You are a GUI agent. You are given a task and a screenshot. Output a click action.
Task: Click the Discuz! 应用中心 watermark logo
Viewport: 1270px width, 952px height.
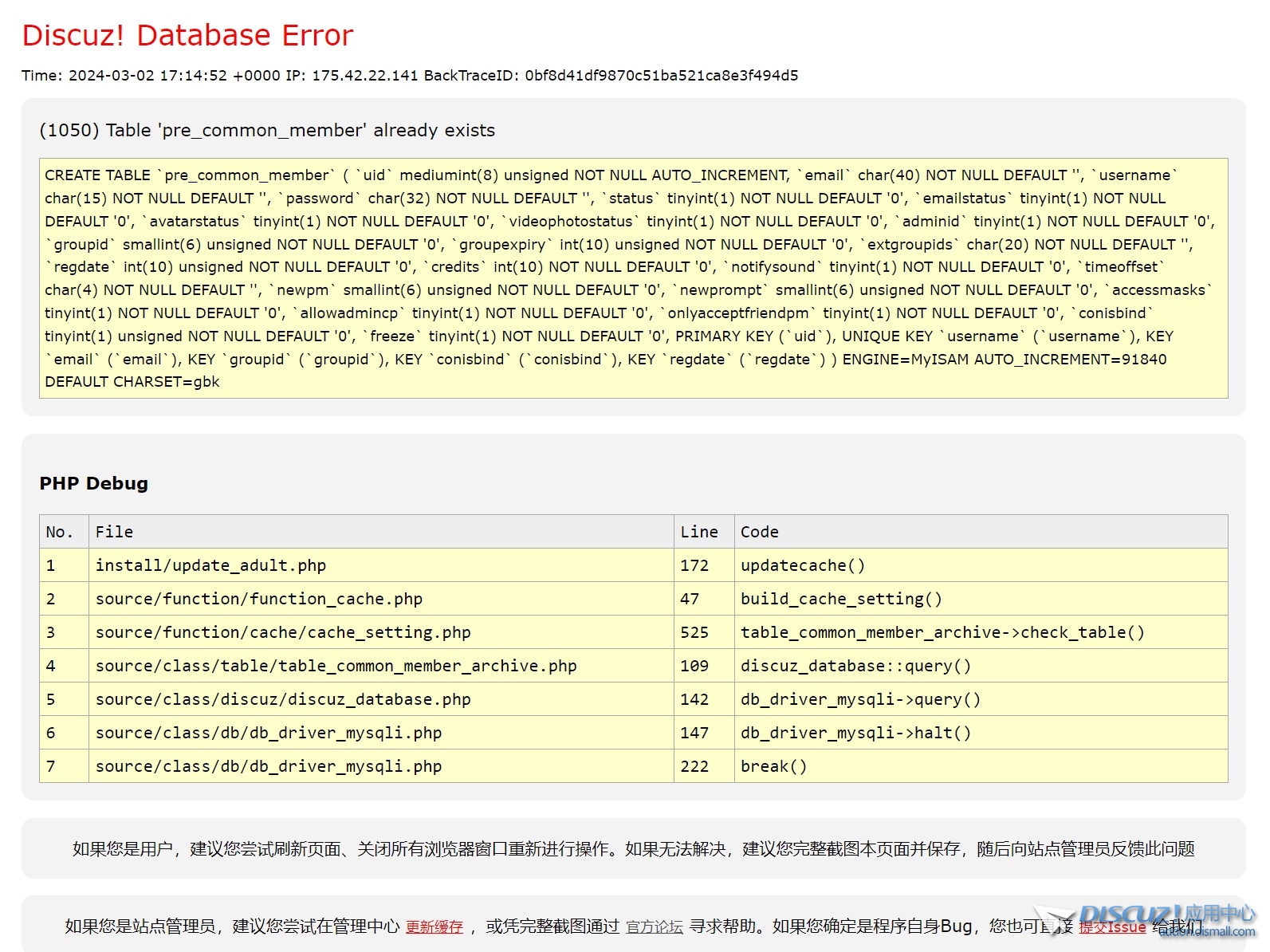[1166, 917]
